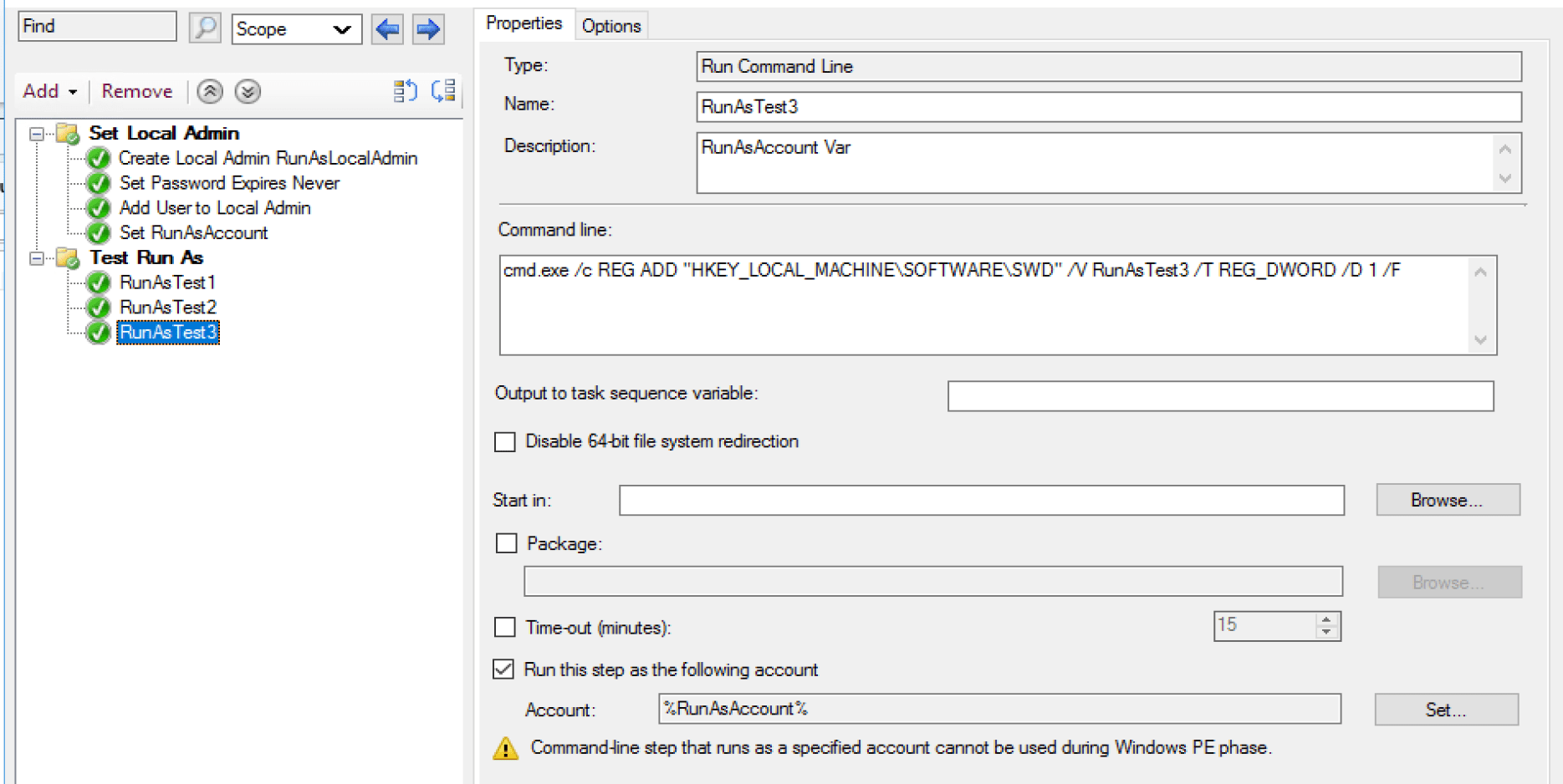Uncheck Run this step as following account
Viewport: 1563px width, 784px height.
[x=503, y=669]
